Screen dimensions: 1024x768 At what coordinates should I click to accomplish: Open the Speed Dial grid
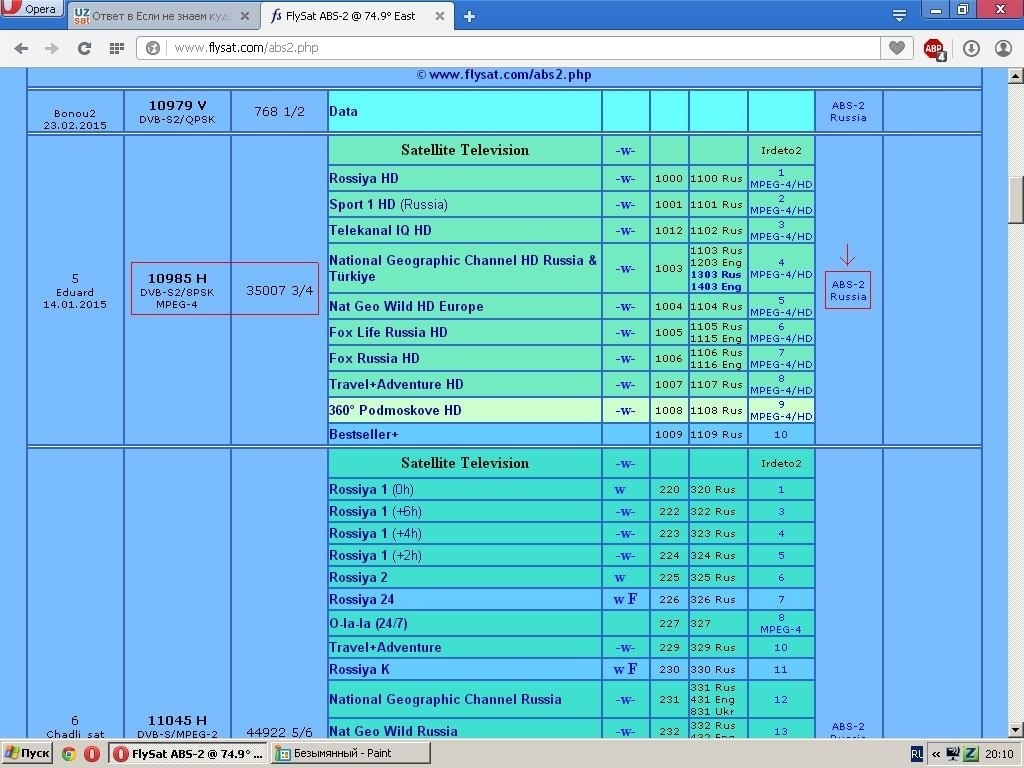coord(117,48)
